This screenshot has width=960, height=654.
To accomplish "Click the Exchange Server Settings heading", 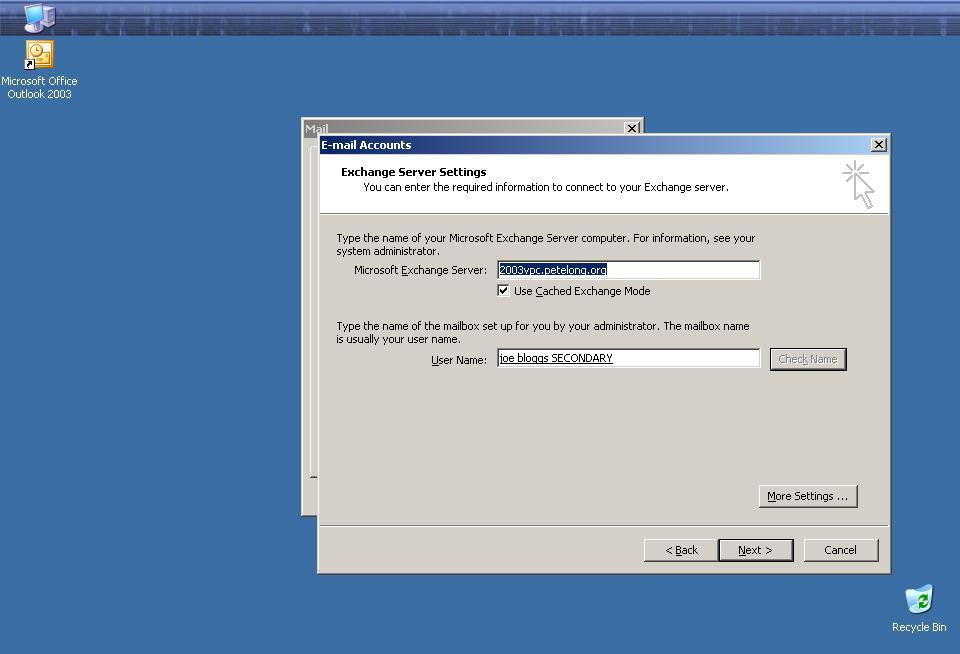I will tap(413, 172).
